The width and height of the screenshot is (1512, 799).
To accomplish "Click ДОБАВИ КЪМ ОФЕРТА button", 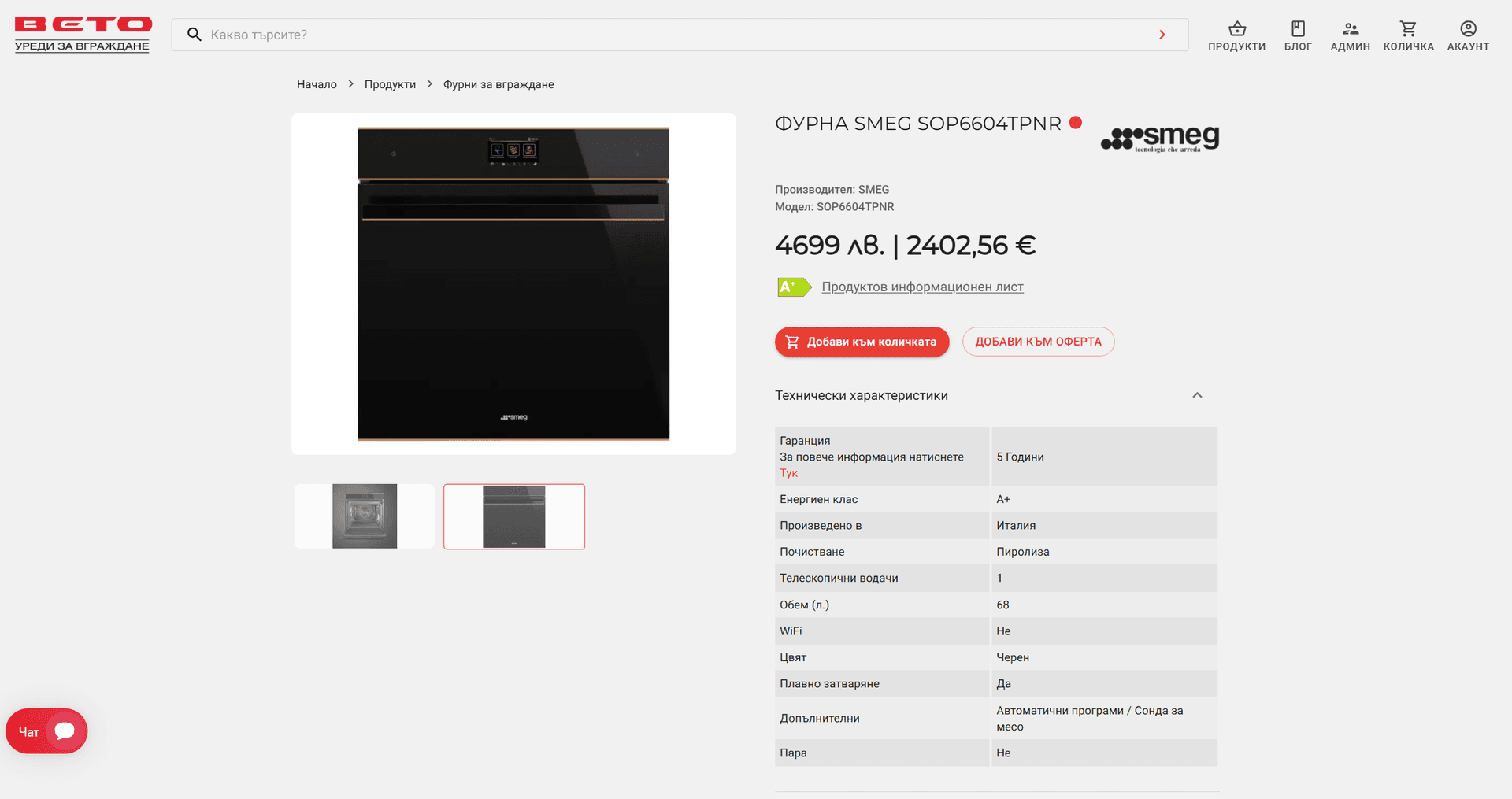I will coord(1038,342).
